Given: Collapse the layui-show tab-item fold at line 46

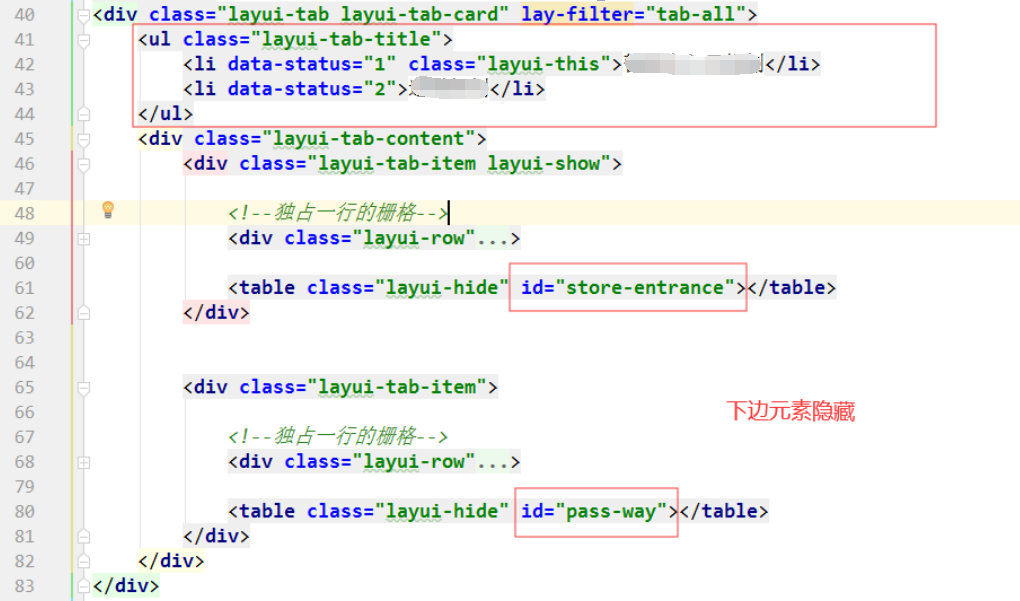Looking at the screenshot, I should (x=84, y=165).
